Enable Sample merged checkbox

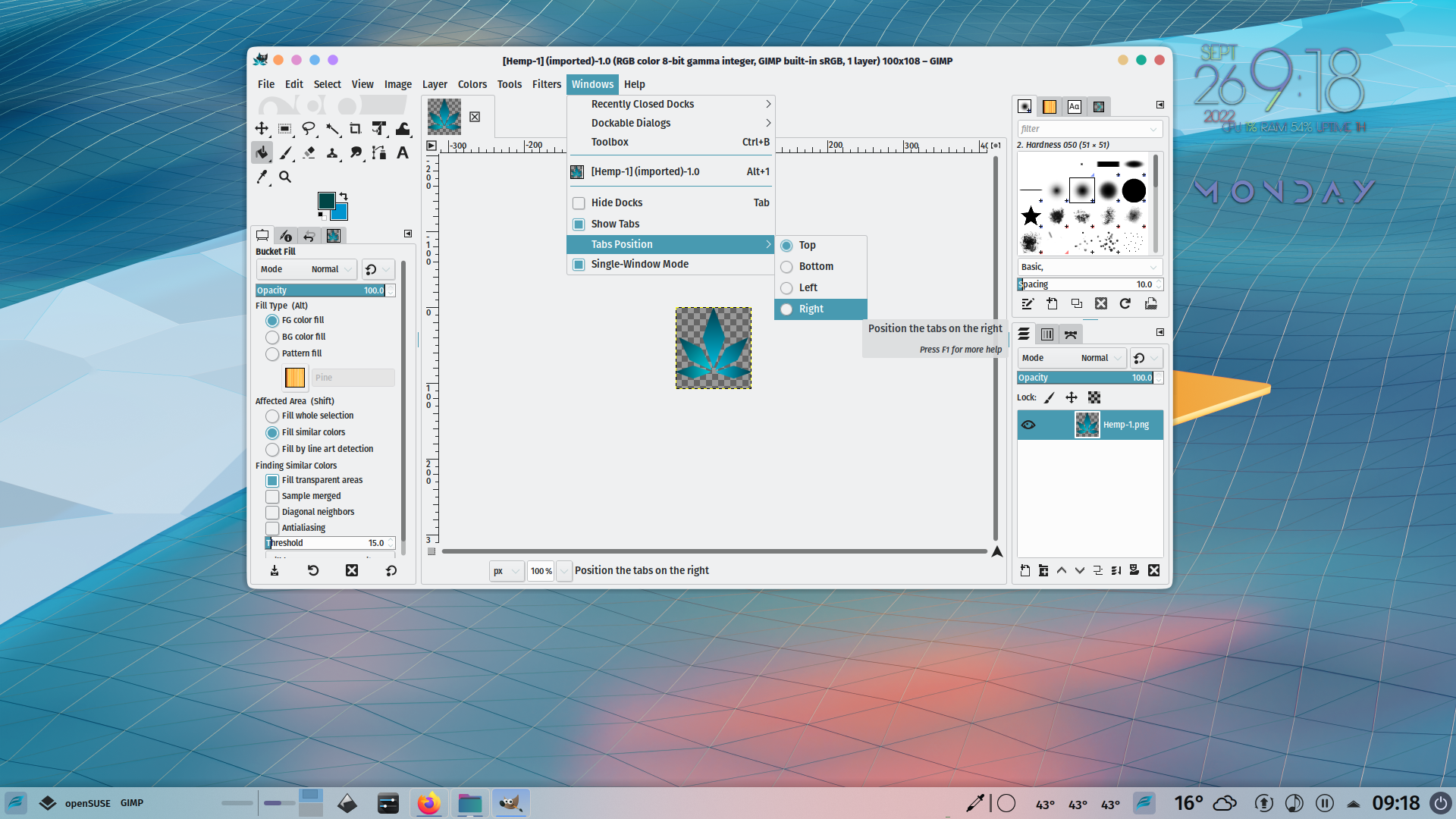pos(272,497)
